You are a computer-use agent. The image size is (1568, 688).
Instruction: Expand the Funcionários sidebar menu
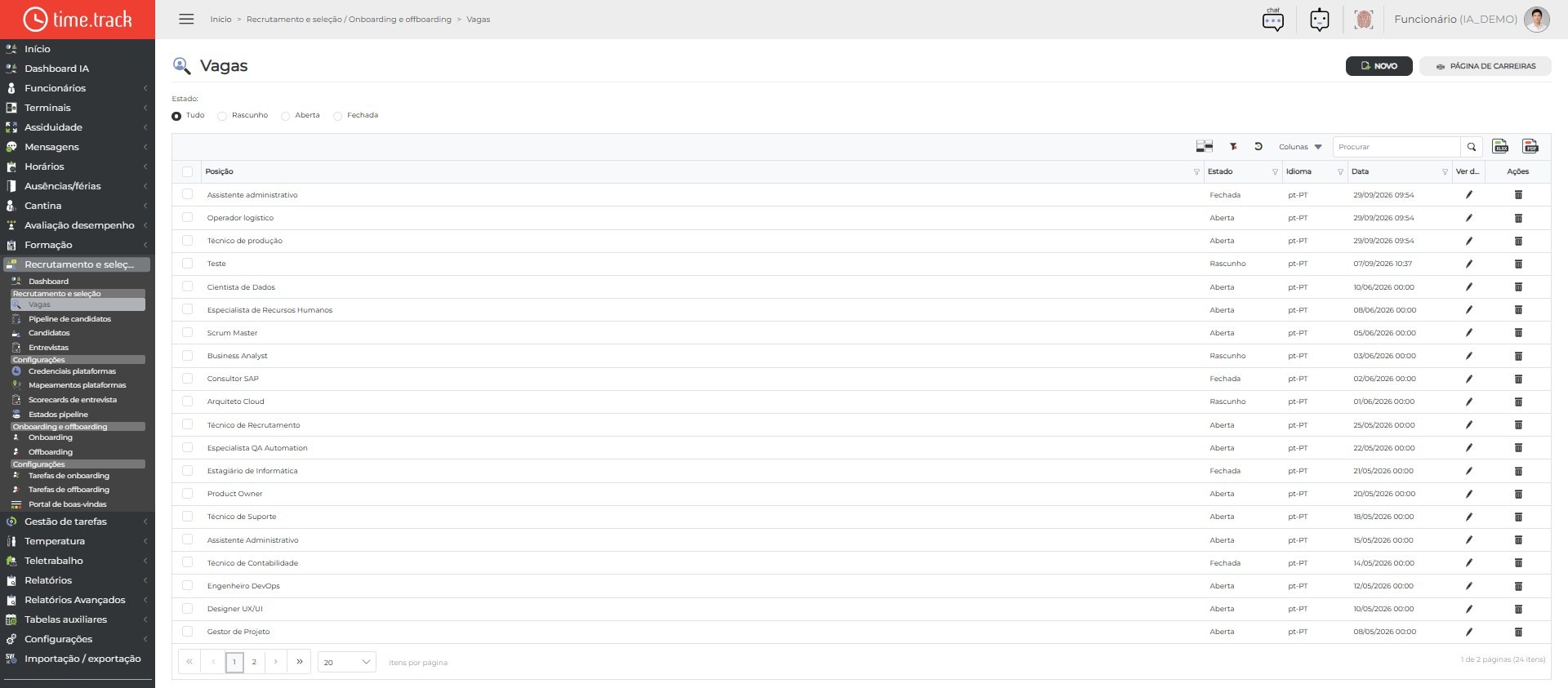(x=77, y=88)
